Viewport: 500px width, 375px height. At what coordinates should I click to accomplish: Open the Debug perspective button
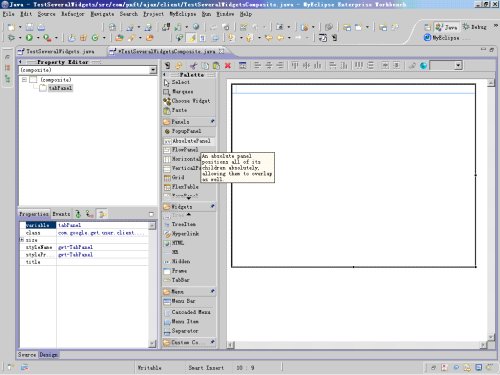tap(475, 27)
